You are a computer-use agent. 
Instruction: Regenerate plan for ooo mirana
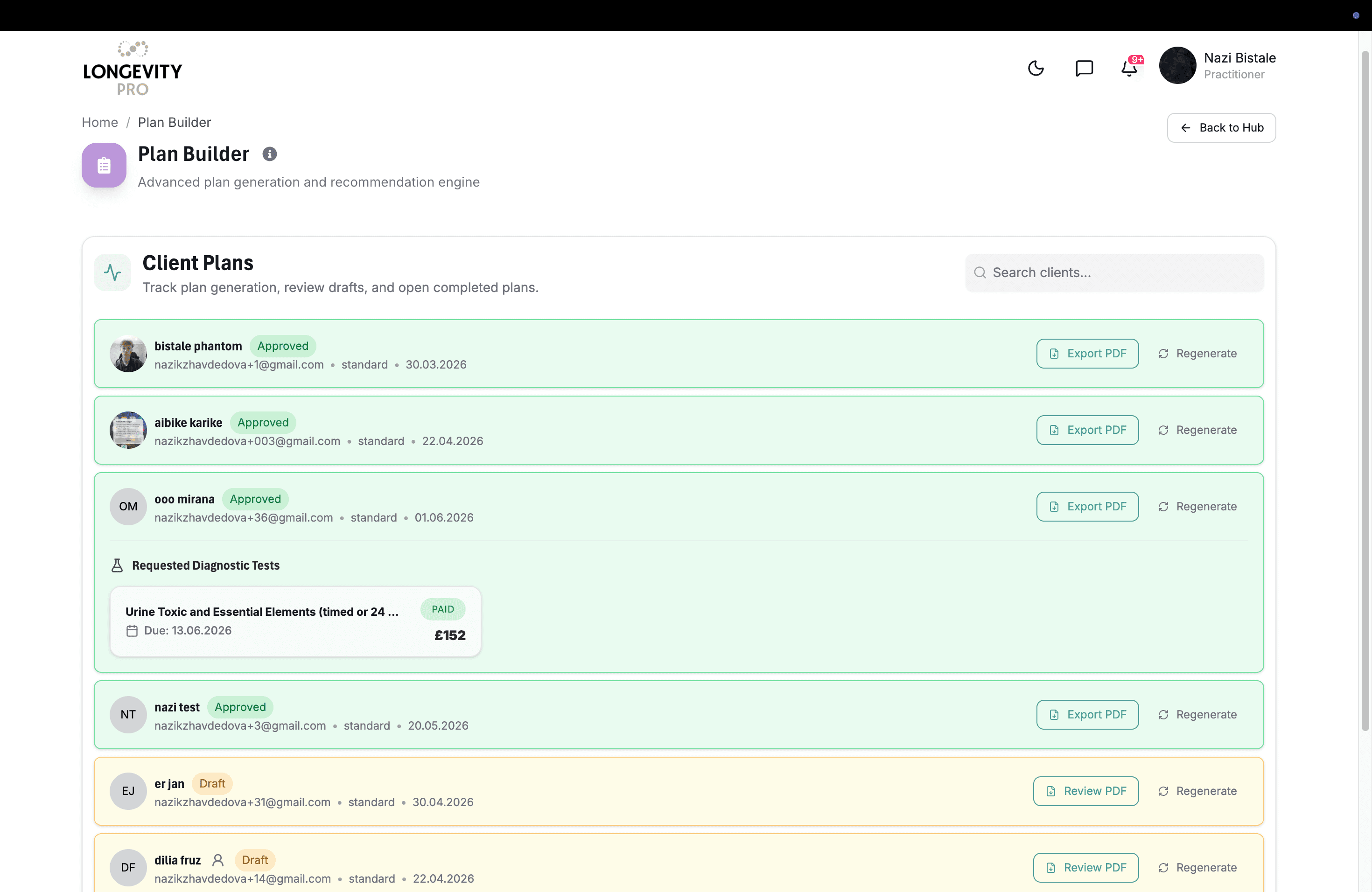[x=1197, y=507]
